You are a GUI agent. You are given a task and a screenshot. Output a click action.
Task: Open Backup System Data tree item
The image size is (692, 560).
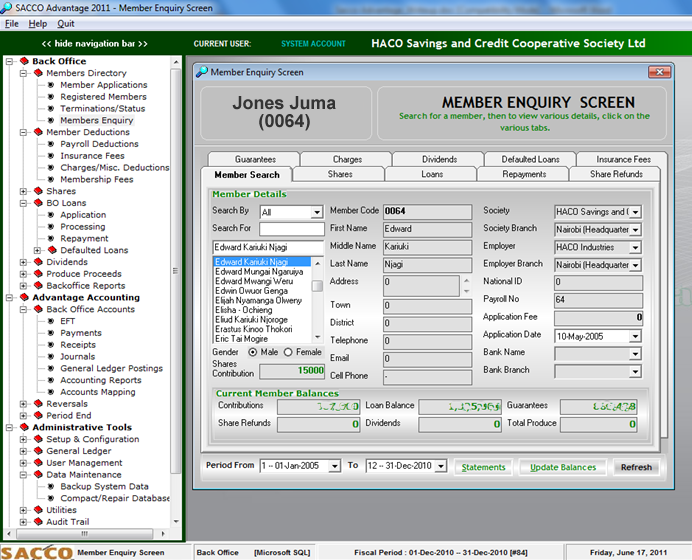[x=104, y=486]
